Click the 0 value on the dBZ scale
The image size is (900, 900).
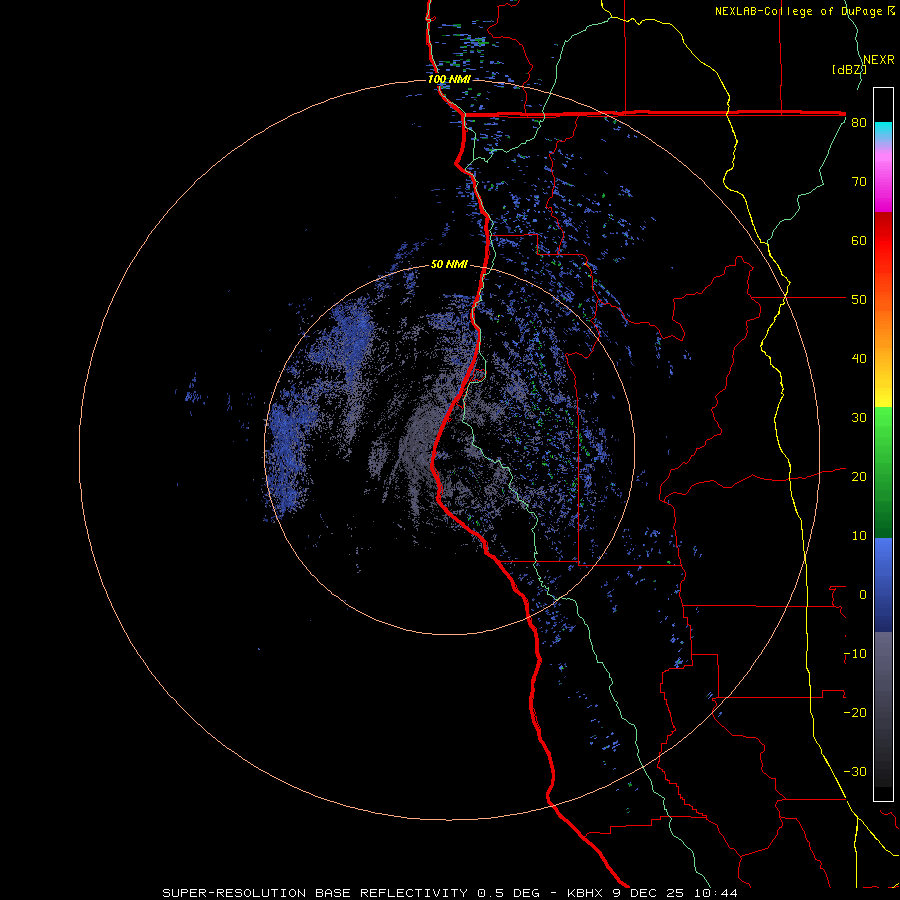tap(863, 595)
